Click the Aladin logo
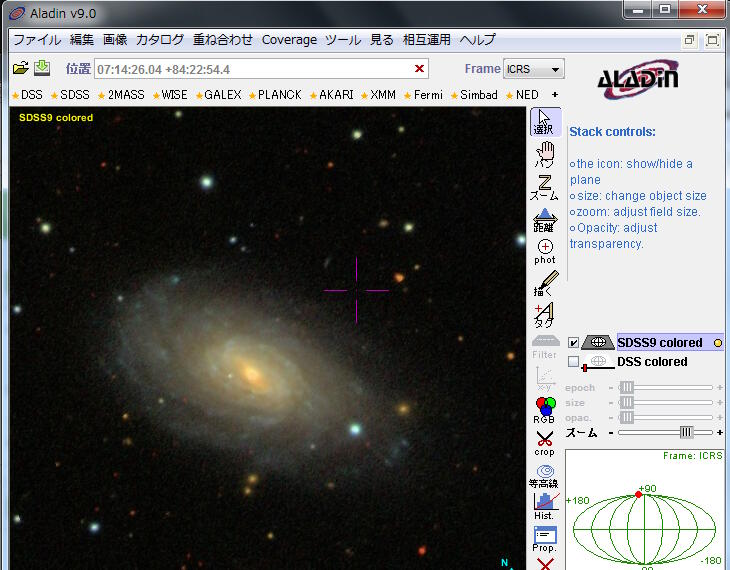This screenshot has width=730, height=570. (x=640, y=79)
